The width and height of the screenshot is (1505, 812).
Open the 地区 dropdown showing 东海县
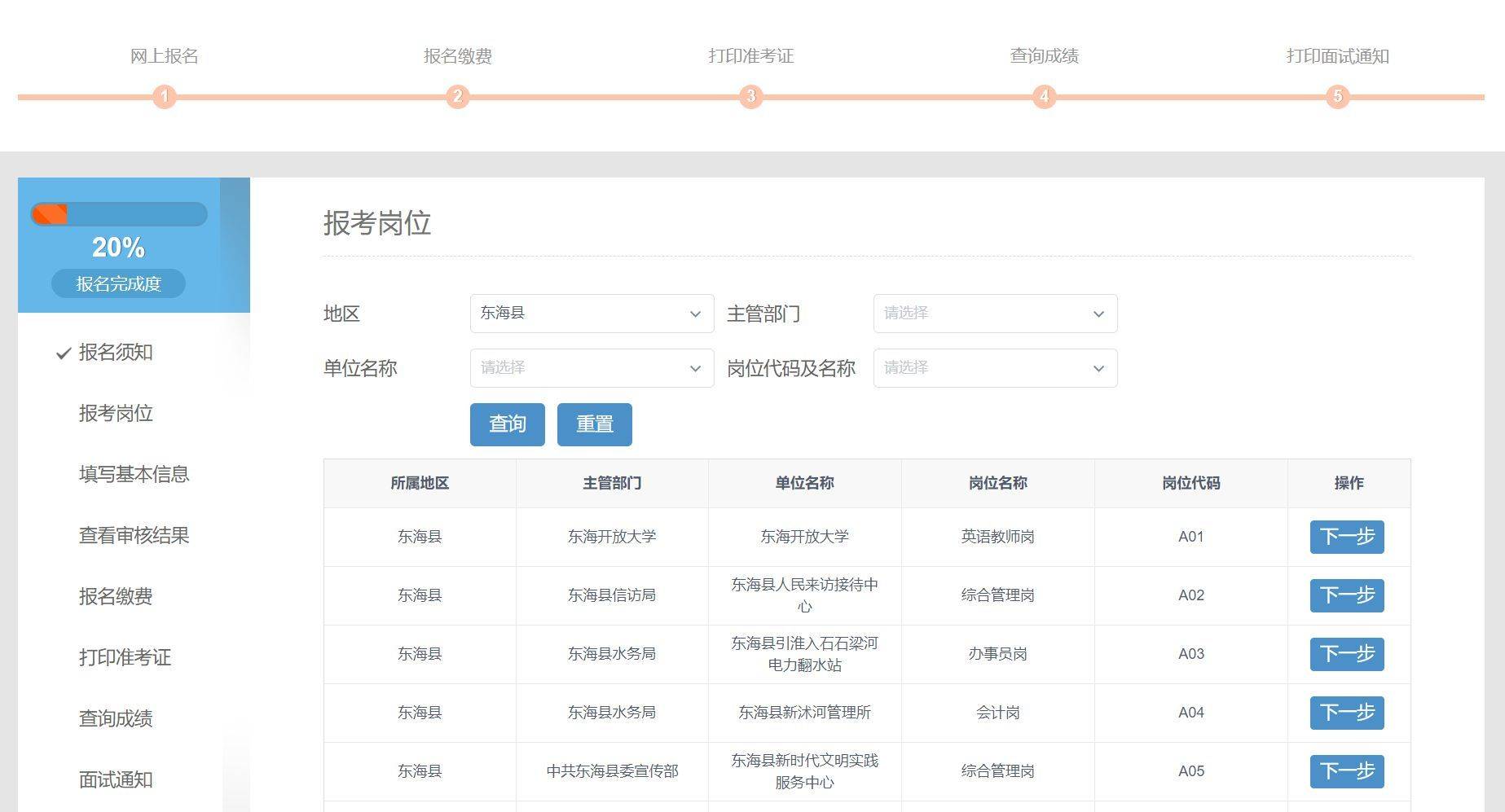592,314
